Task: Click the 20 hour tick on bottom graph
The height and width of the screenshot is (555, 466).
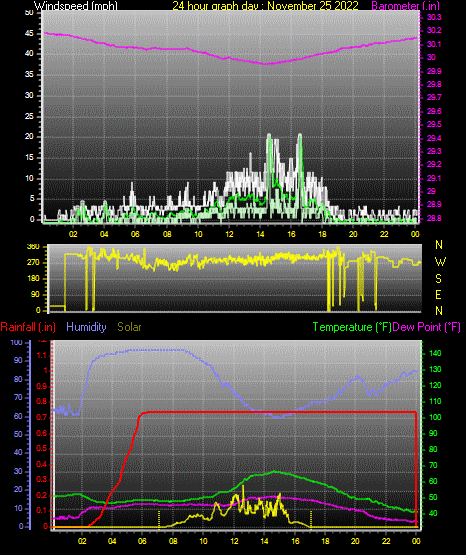Action: pos(355,541)
